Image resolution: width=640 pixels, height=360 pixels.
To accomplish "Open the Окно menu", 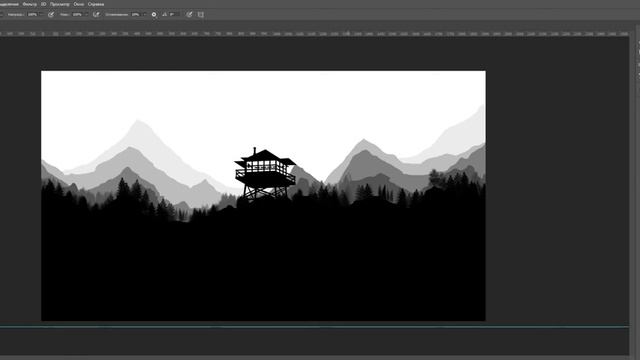I will [79, 4].
